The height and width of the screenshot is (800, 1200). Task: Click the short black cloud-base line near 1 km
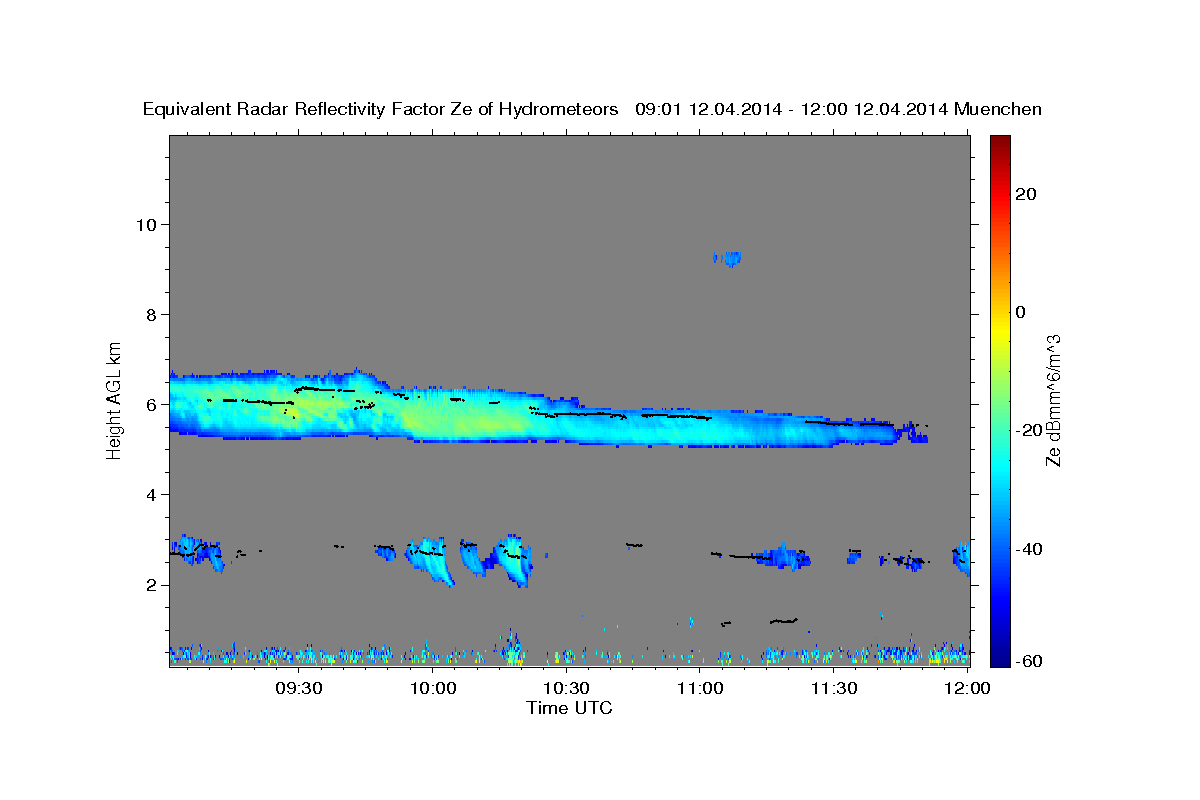click(783, 621)
